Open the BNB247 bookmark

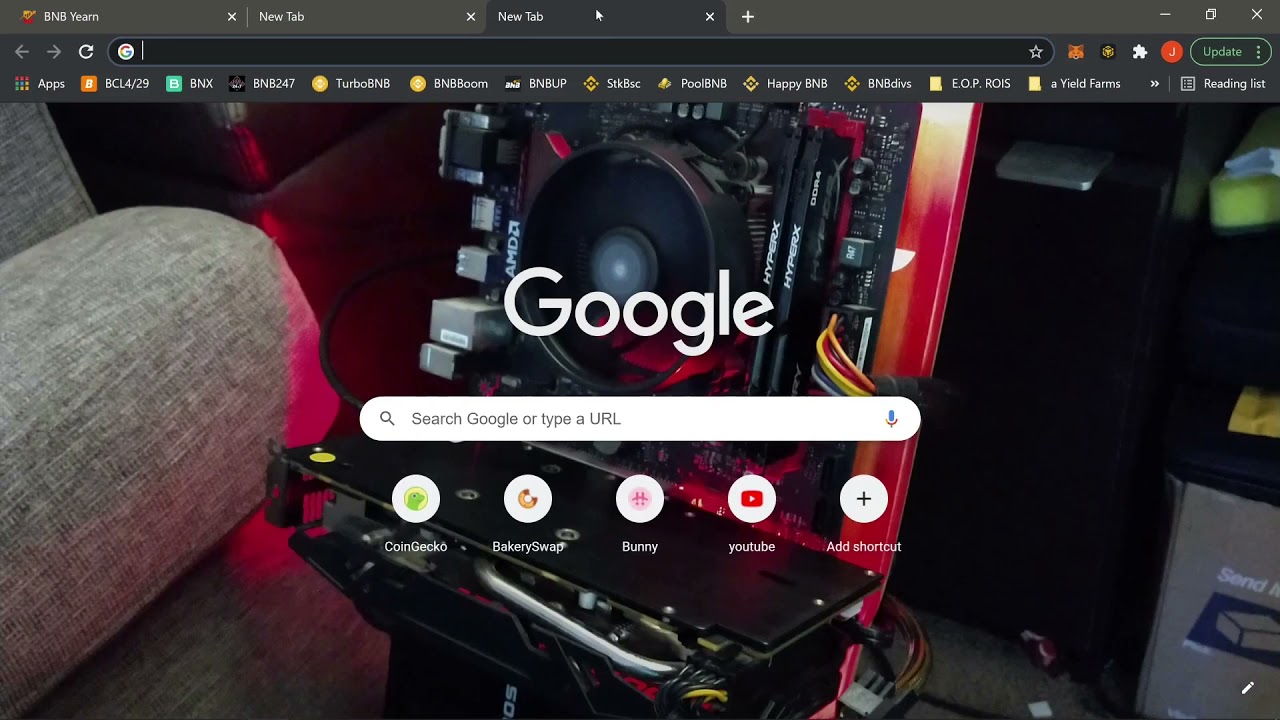coord(262,84)
